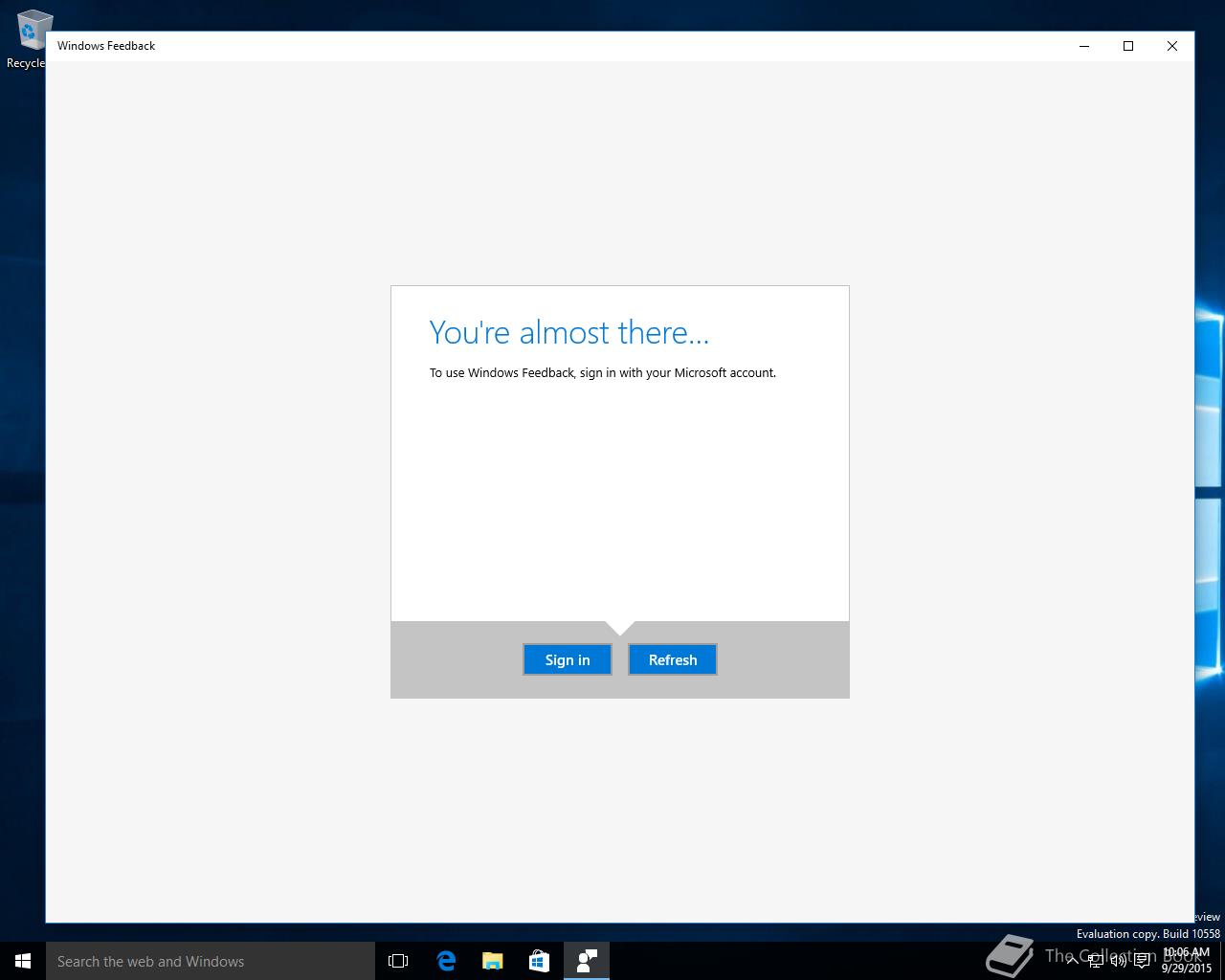Open Task View from the taskbar
Image resolution: width=1225 pixels, height=980 pixels.
coord(398,961)
